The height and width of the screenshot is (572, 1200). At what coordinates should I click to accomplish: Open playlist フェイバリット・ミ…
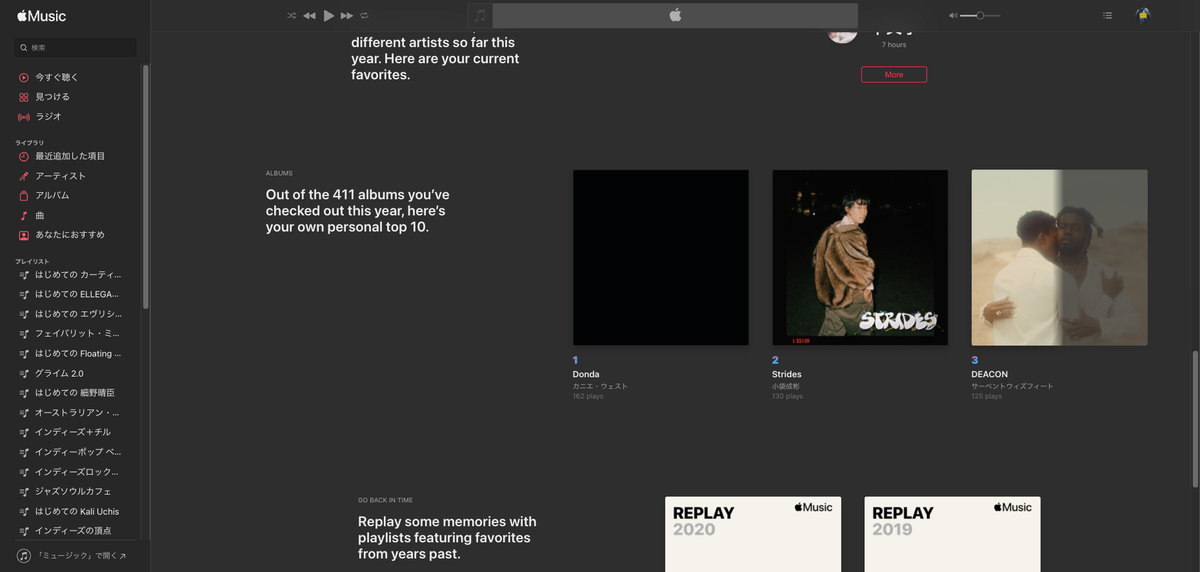click(75, 333)
